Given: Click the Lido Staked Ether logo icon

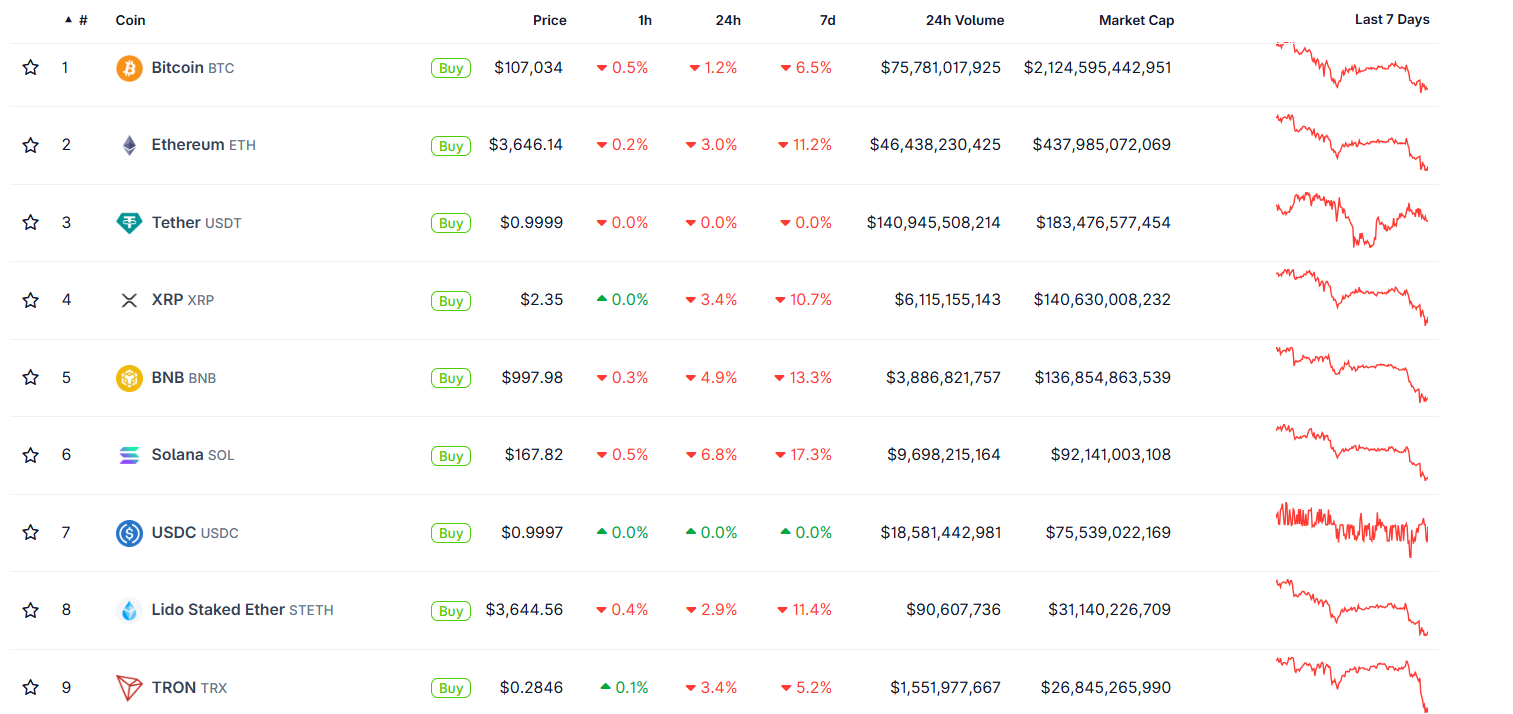Looking at the screenshot, I should click(129, 610).
